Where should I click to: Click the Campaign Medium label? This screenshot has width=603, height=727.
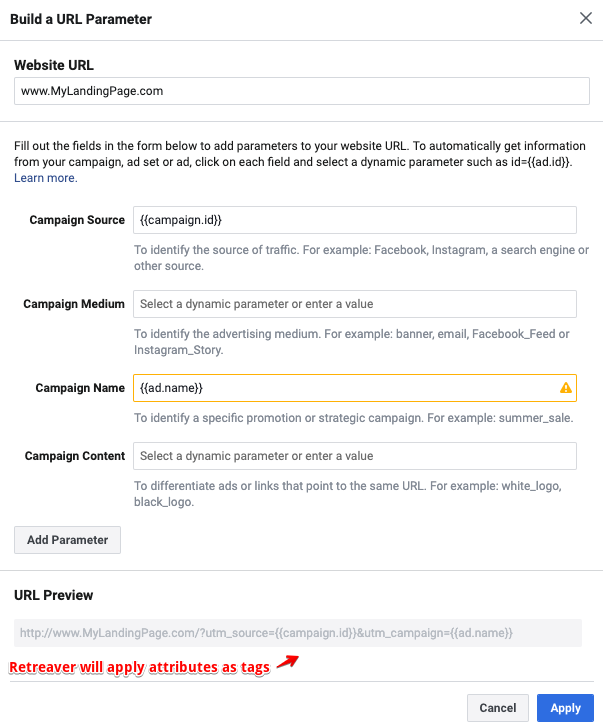(74, 304)
